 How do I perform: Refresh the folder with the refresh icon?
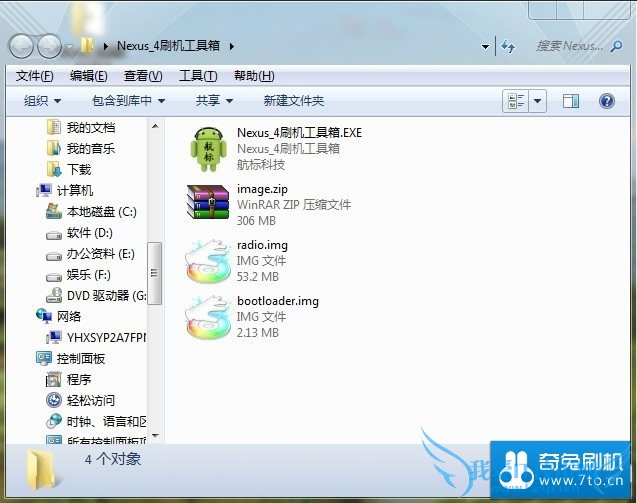(508, 46)
